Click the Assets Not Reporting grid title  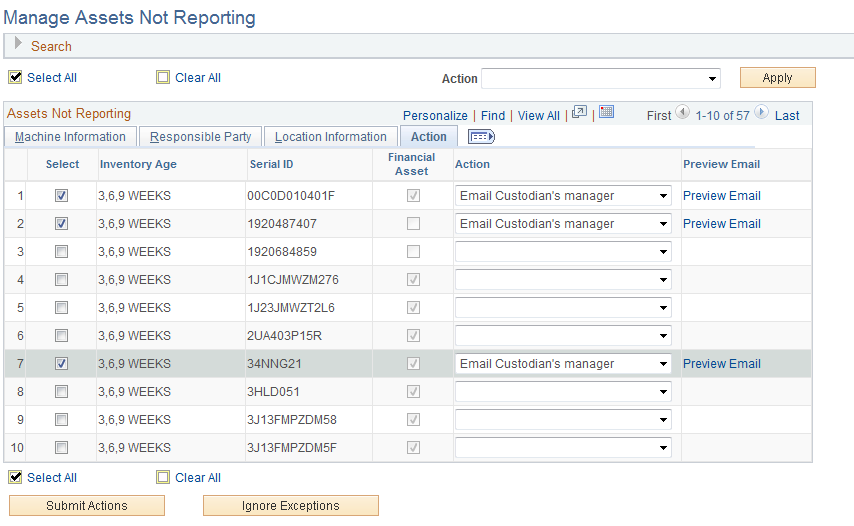(x=69, y=113)
